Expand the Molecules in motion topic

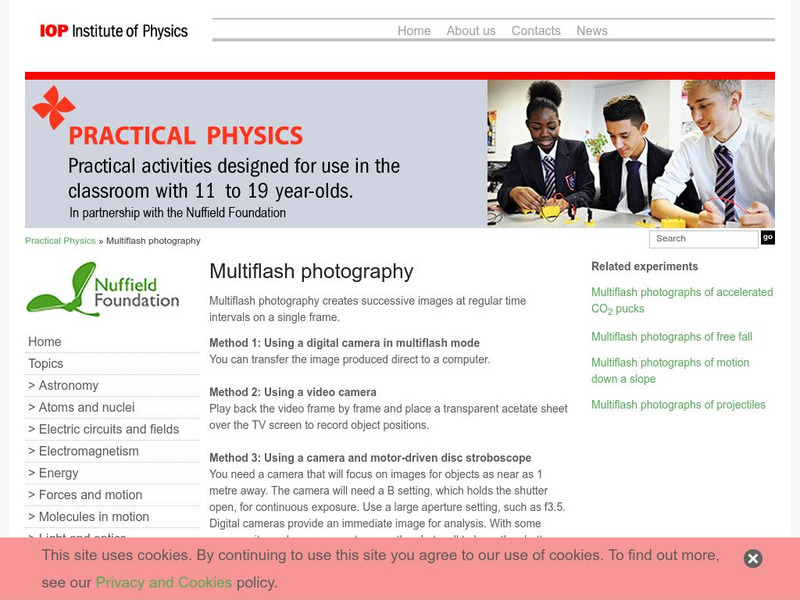(91, 517)
